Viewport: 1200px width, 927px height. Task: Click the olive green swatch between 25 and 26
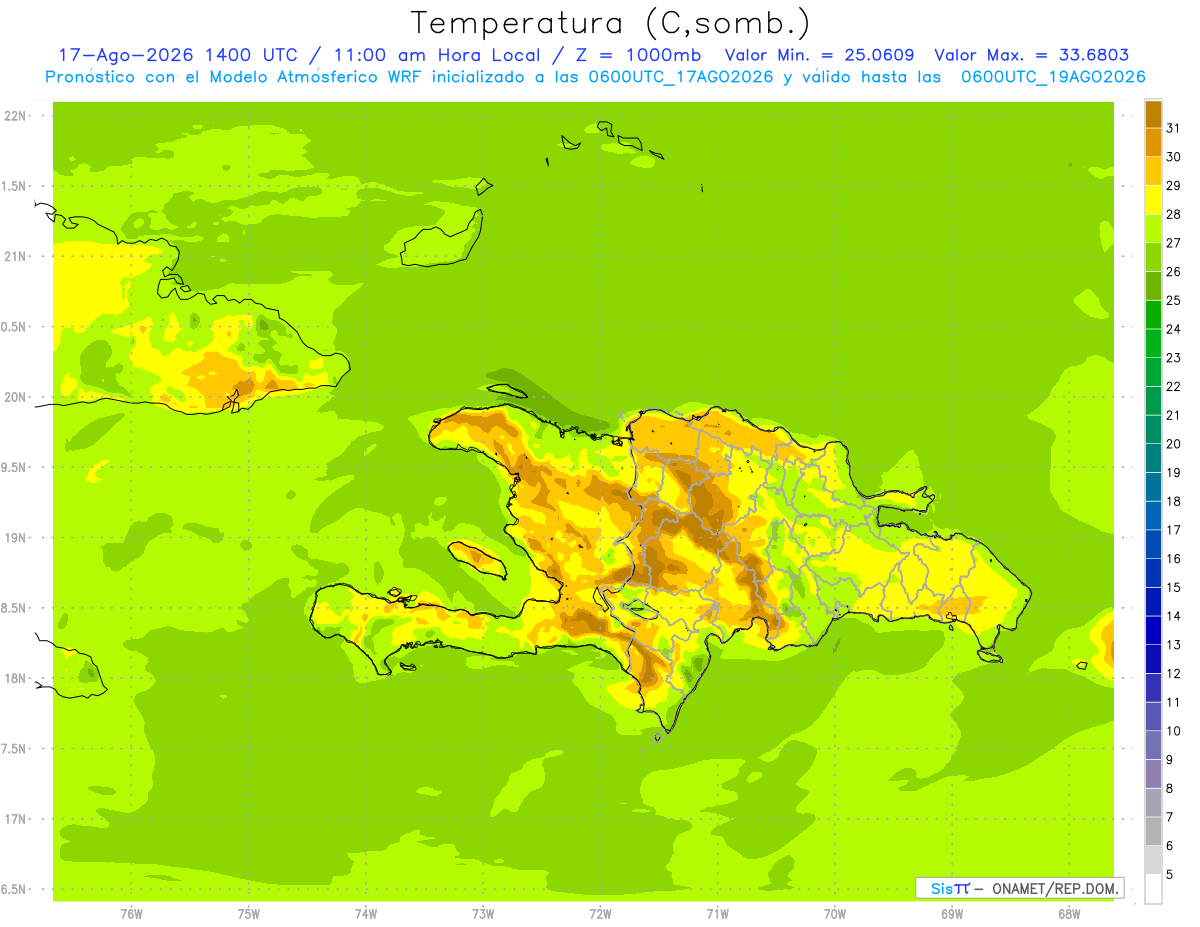(x=1153, y=286)
